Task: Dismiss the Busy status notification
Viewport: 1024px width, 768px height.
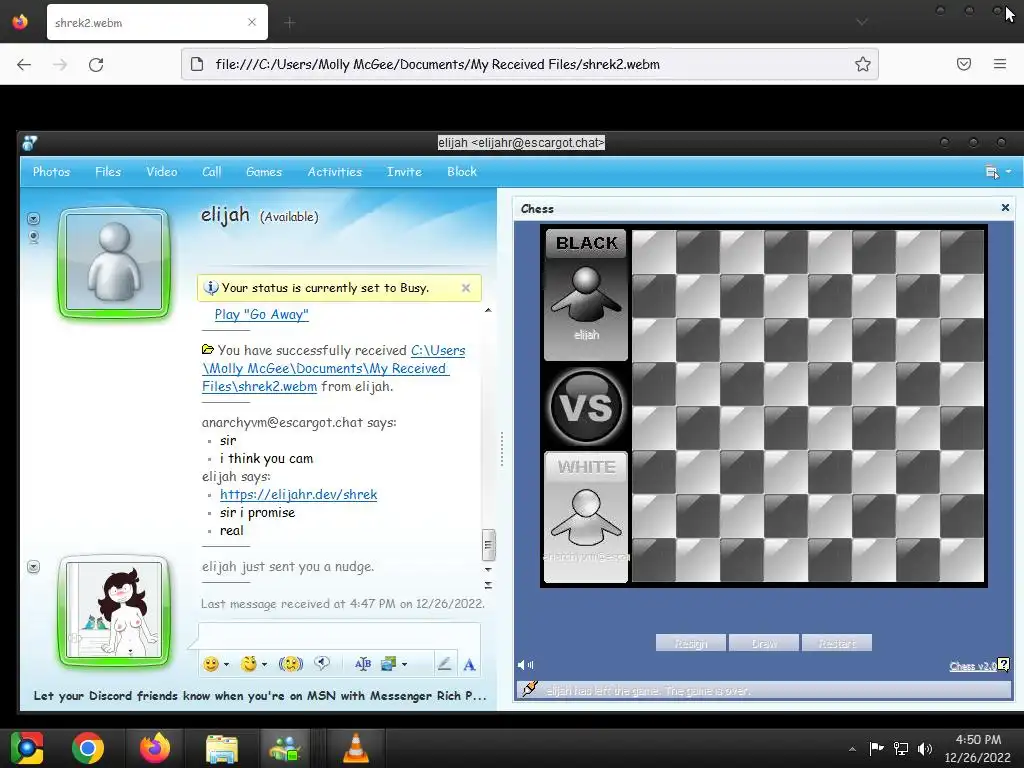Action: point(466,287)
